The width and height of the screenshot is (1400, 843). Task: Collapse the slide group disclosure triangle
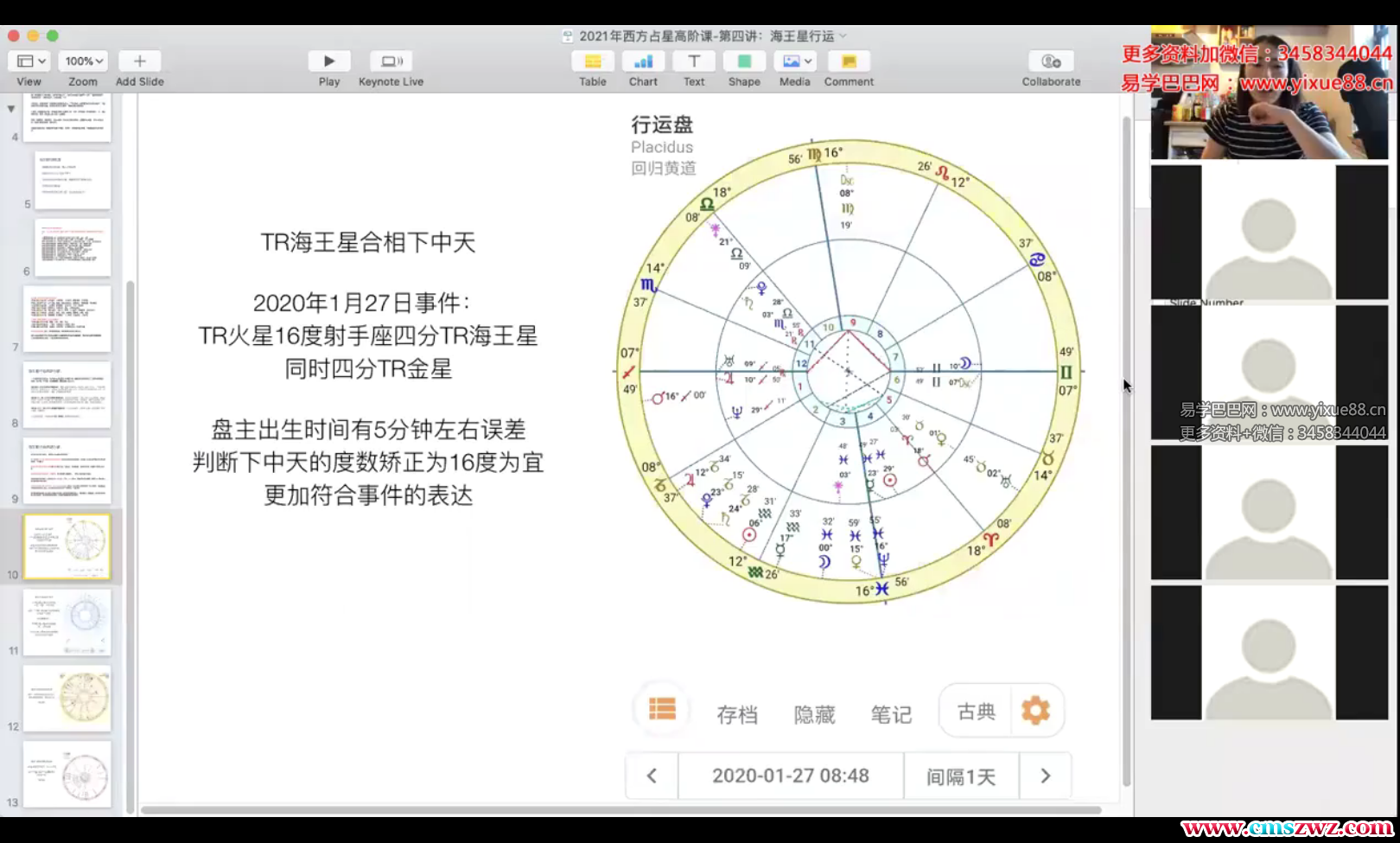coord(11,109)
